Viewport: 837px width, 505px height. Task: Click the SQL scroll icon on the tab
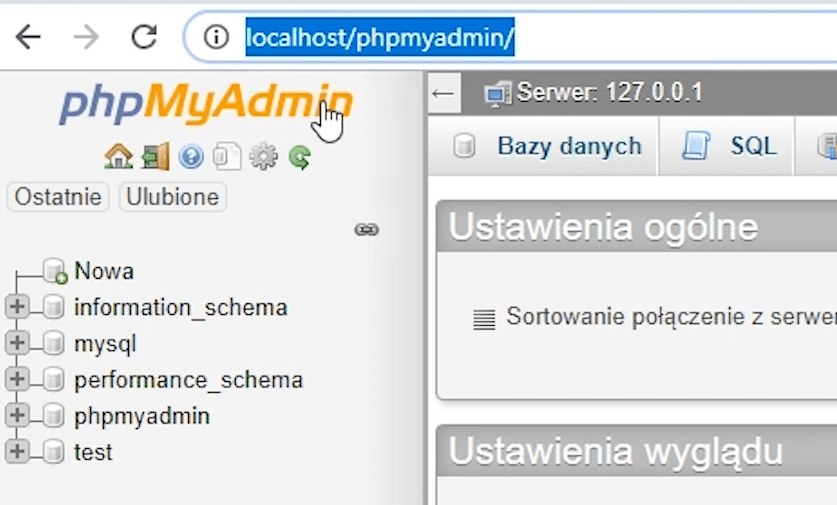click(x=696, y=146)
